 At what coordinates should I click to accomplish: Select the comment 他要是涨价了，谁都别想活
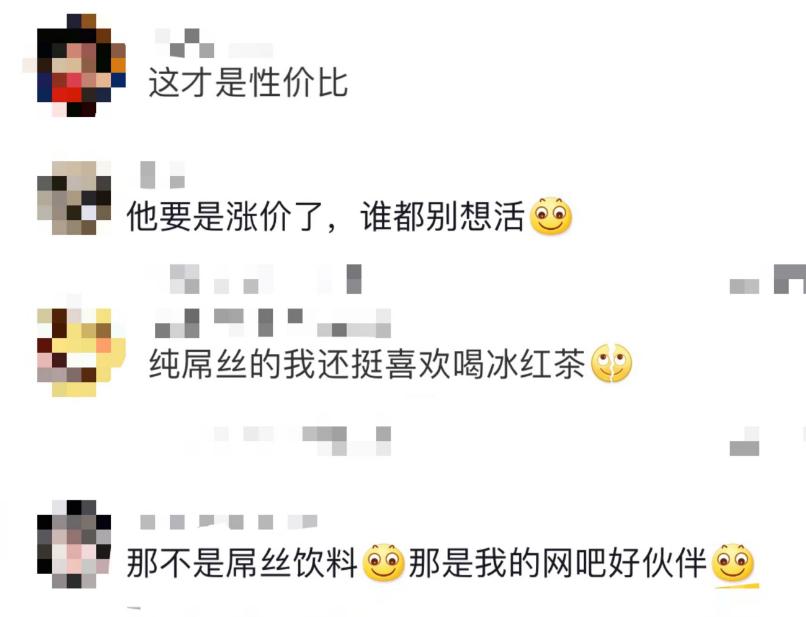(x=325, y=216)
